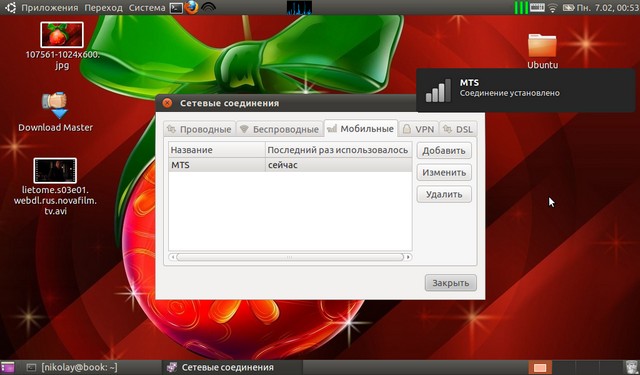This screenshot has width=640, height=375.
Task: Open the network manager Wi-Fi tray icon
Action: 553,7
